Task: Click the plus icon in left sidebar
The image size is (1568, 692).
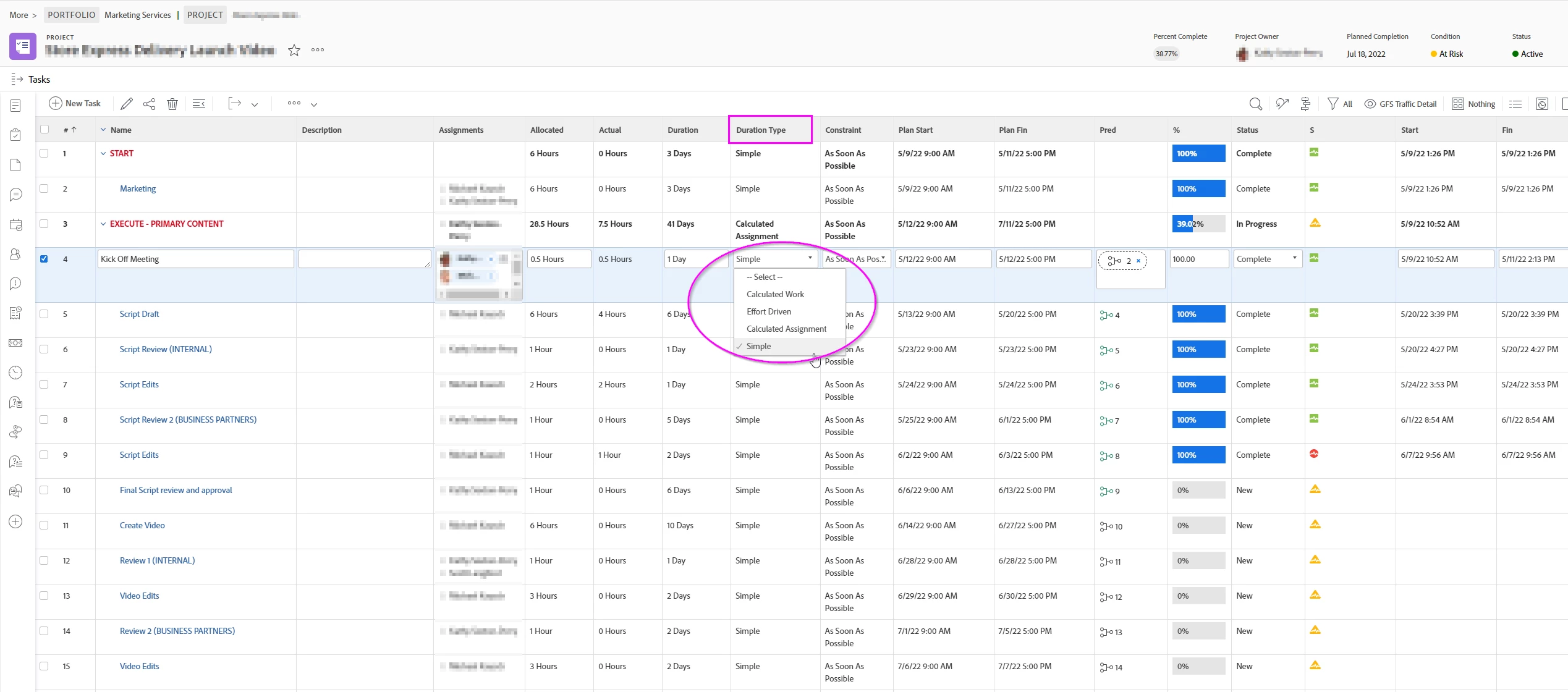Action: [16, 521]
